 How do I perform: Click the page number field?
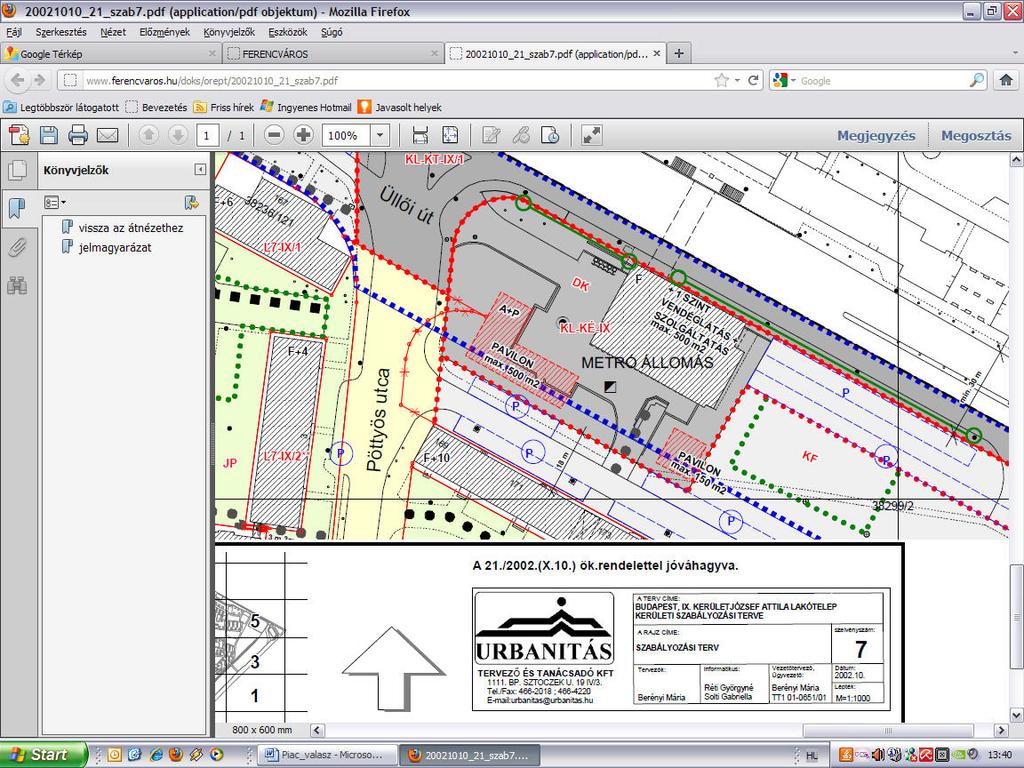click(x=208, y=135)
